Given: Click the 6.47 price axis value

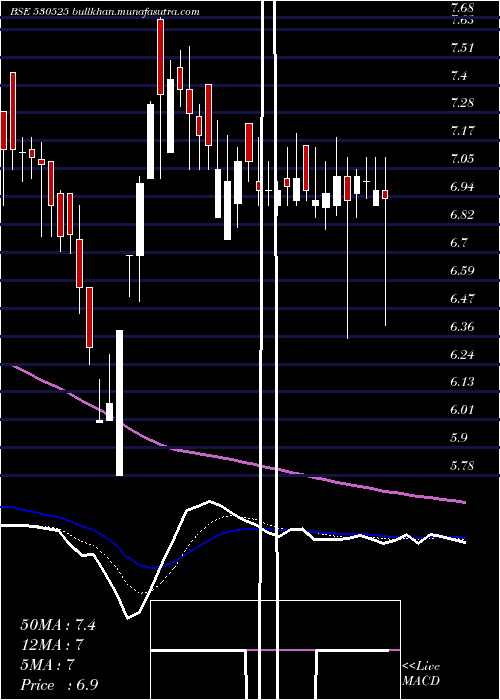Looking at the screenshot, I should [462, 298].
